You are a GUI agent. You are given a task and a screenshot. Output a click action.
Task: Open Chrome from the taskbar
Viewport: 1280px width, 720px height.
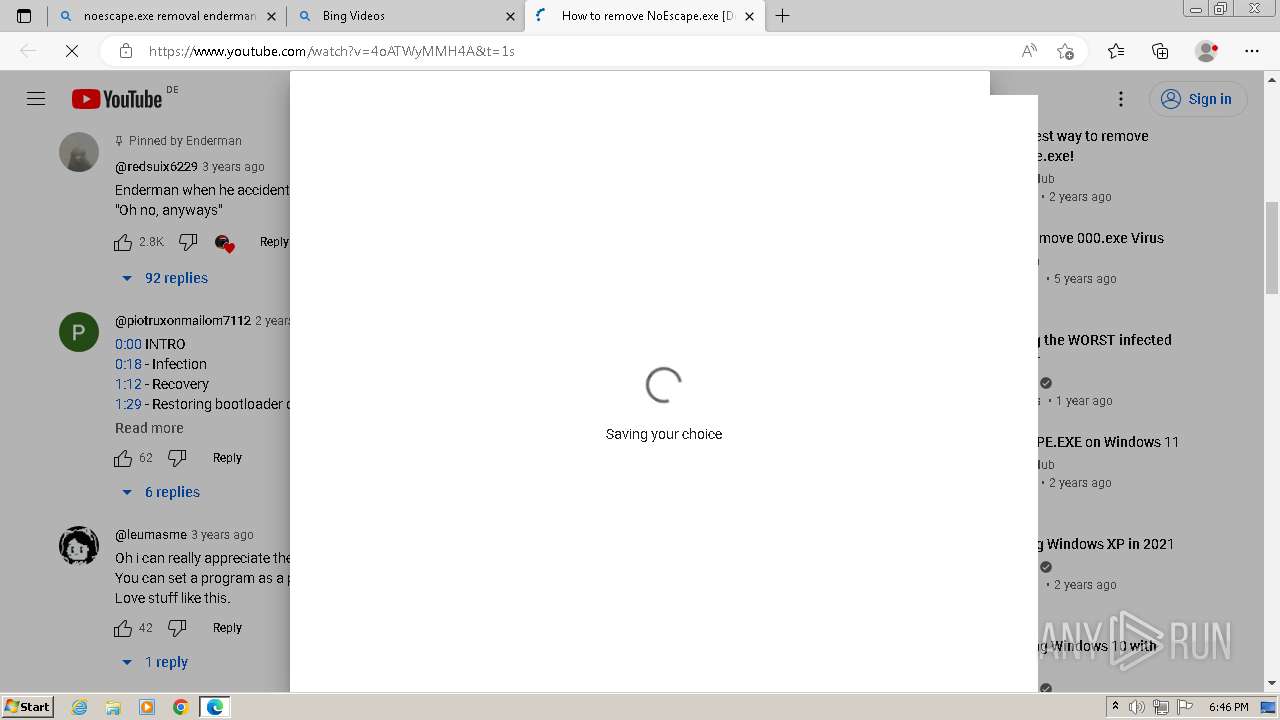(181, 707)
